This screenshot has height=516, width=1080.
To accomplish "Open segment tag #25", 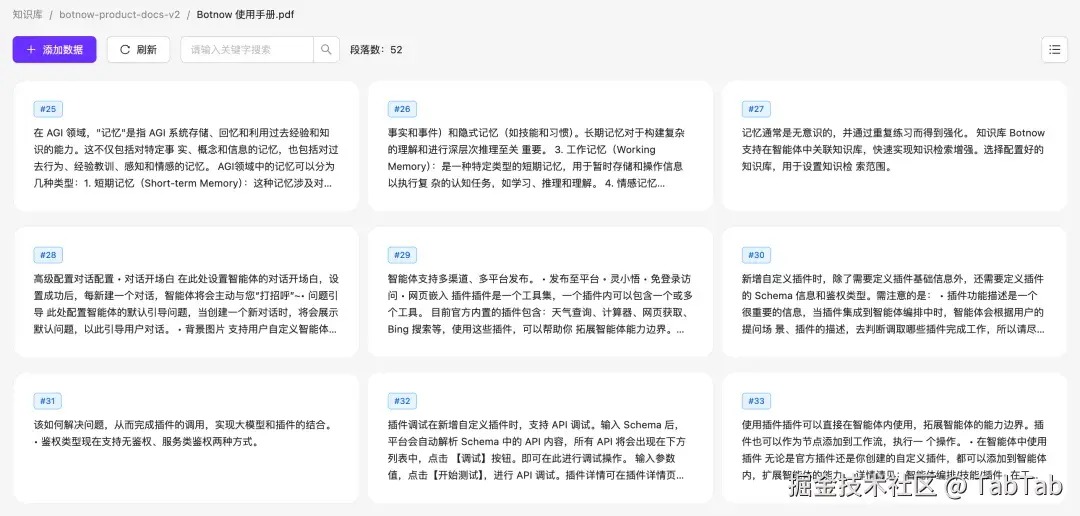I will point(48,109).
